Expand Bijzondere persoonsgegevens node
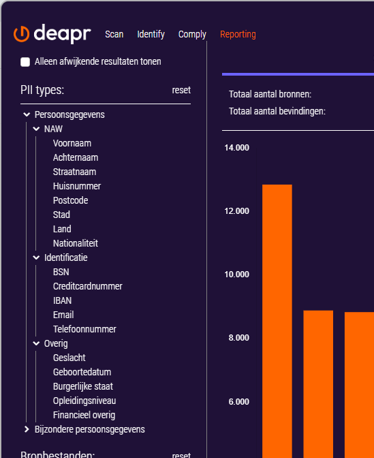 (27, 429)
